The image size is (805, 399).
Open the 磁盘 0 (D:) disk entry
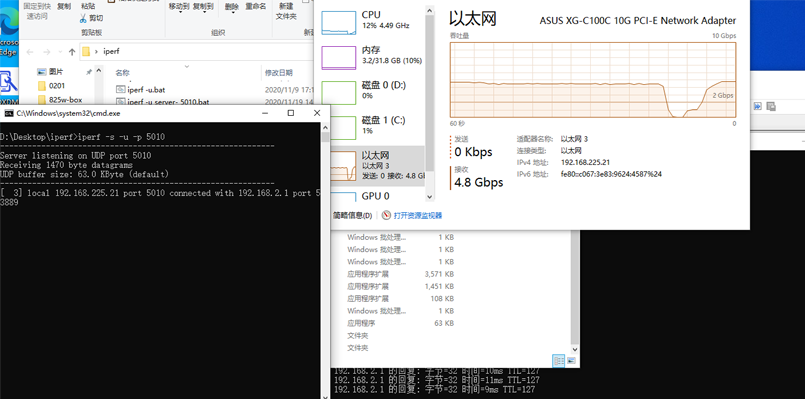tap(372, 90)
